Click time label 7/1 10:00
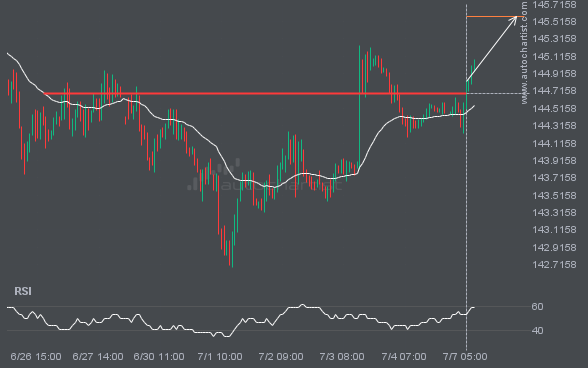This screenshot has height=368, width=588. [220, 357]
